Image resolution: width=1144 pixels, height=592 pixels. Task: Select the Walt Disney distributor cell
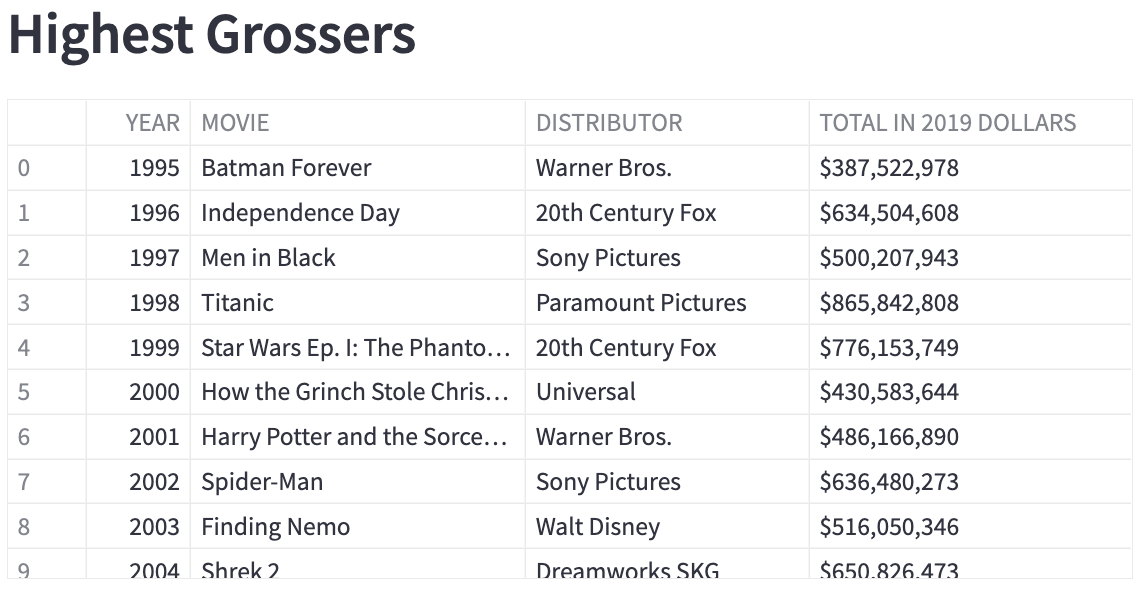[x=667, y=526]
